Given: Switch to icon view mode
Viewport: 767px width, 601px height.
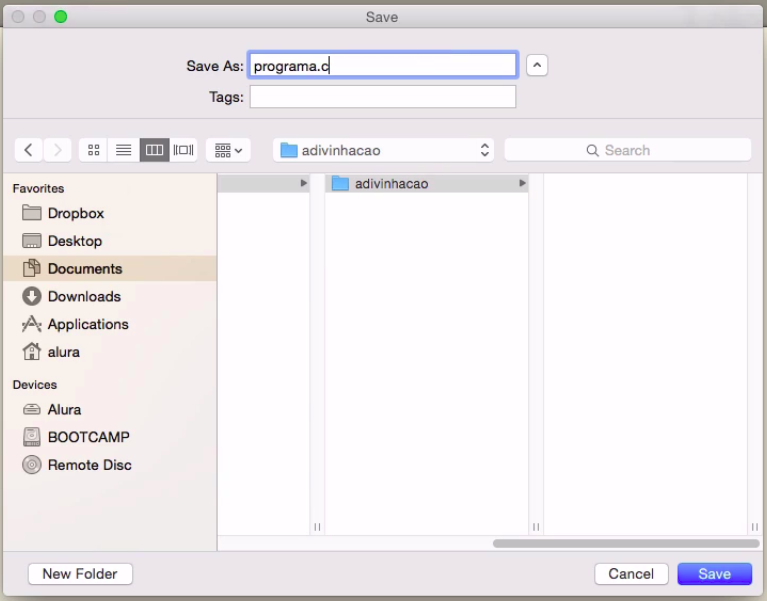Looking at the screenshot, I should [94, 150].
